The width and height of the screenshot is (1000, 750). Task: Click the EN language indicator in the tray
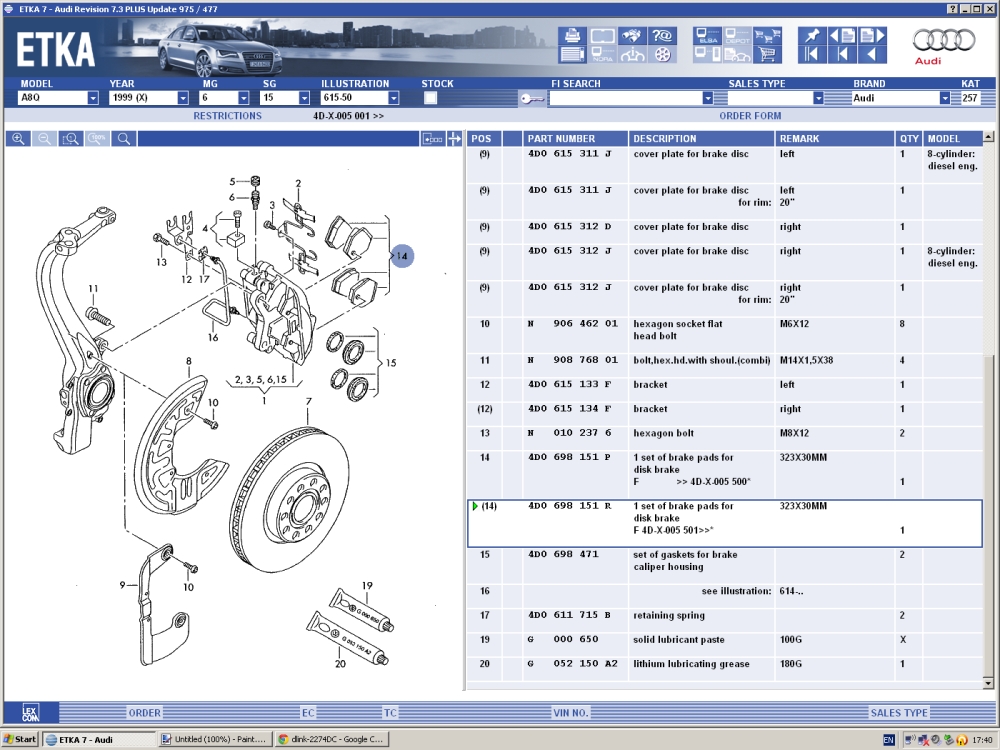(x=888, y=740)
